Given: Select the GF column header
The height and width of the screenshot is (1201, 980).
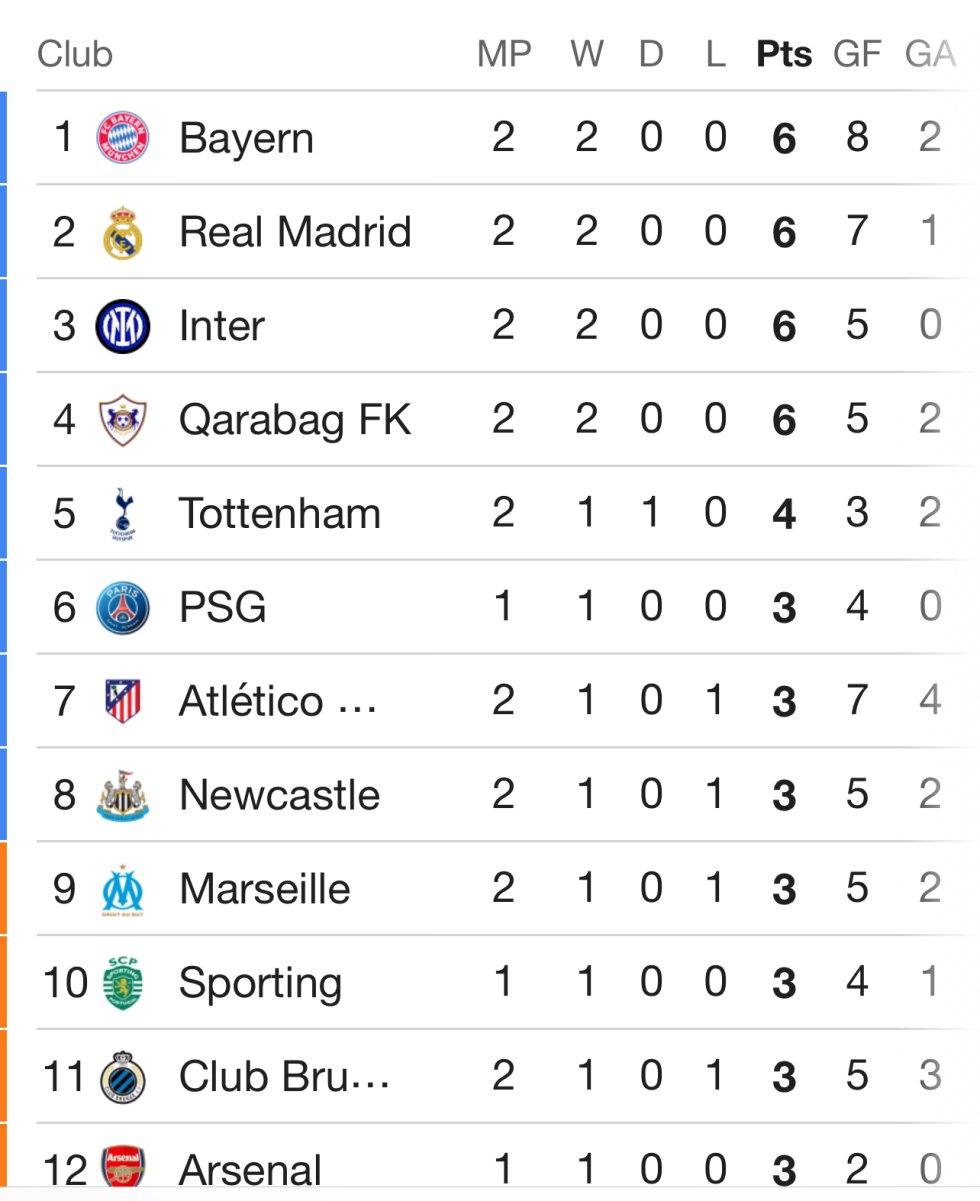Looking at the screenshot, I should click(x=857, y=54).
